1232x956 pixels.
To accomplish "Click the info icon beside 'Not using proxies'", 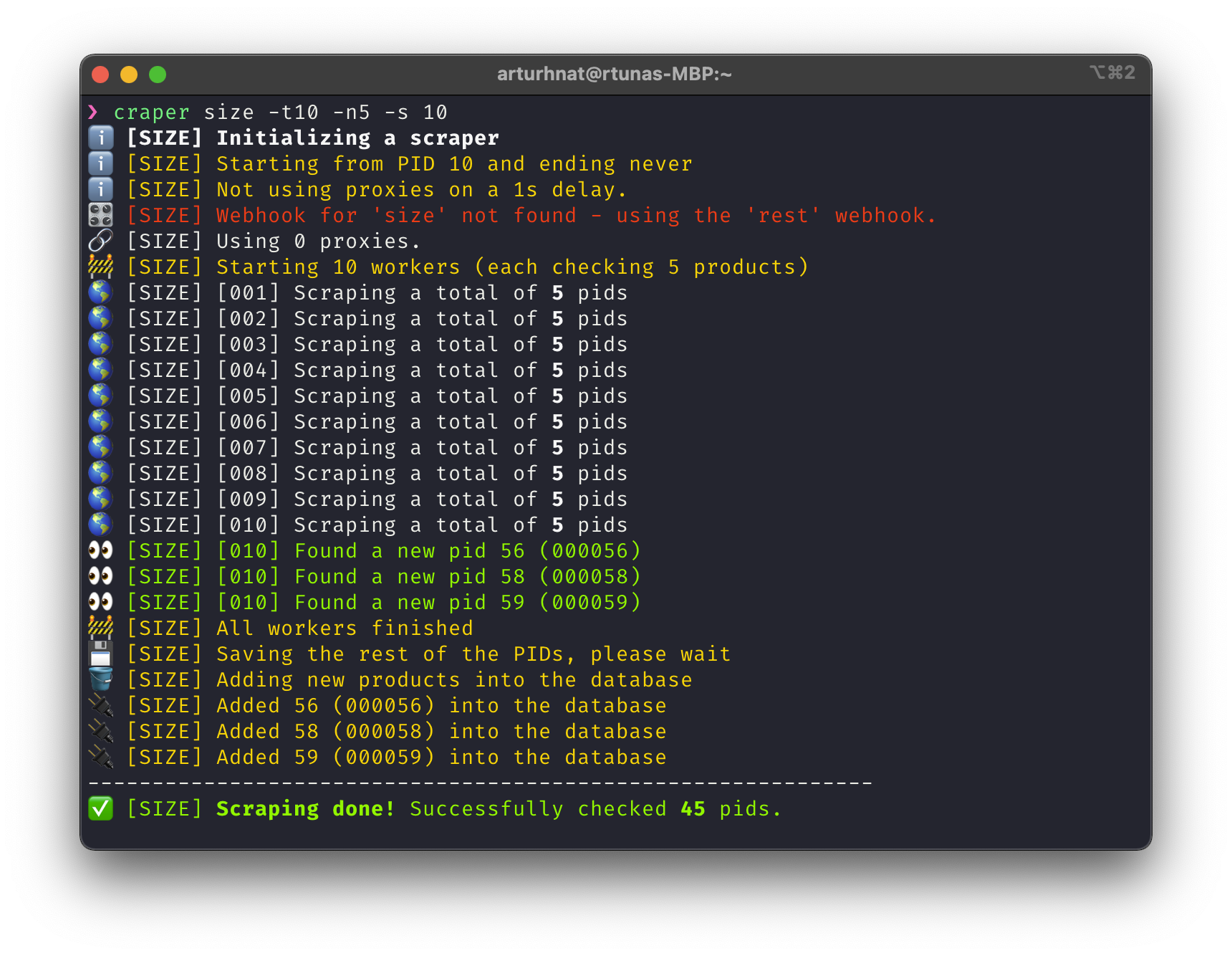I will click(x=100, y=189).
